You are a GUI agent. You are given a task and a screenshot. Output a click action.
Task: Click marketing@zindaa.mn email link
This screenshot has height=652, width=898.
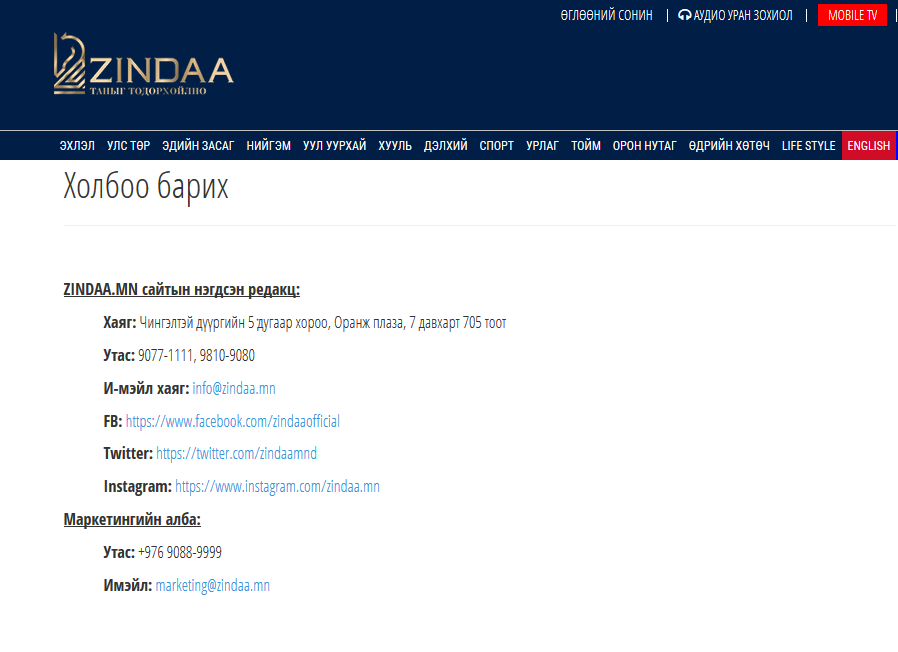pyautogui.click(x=212, y=586)
